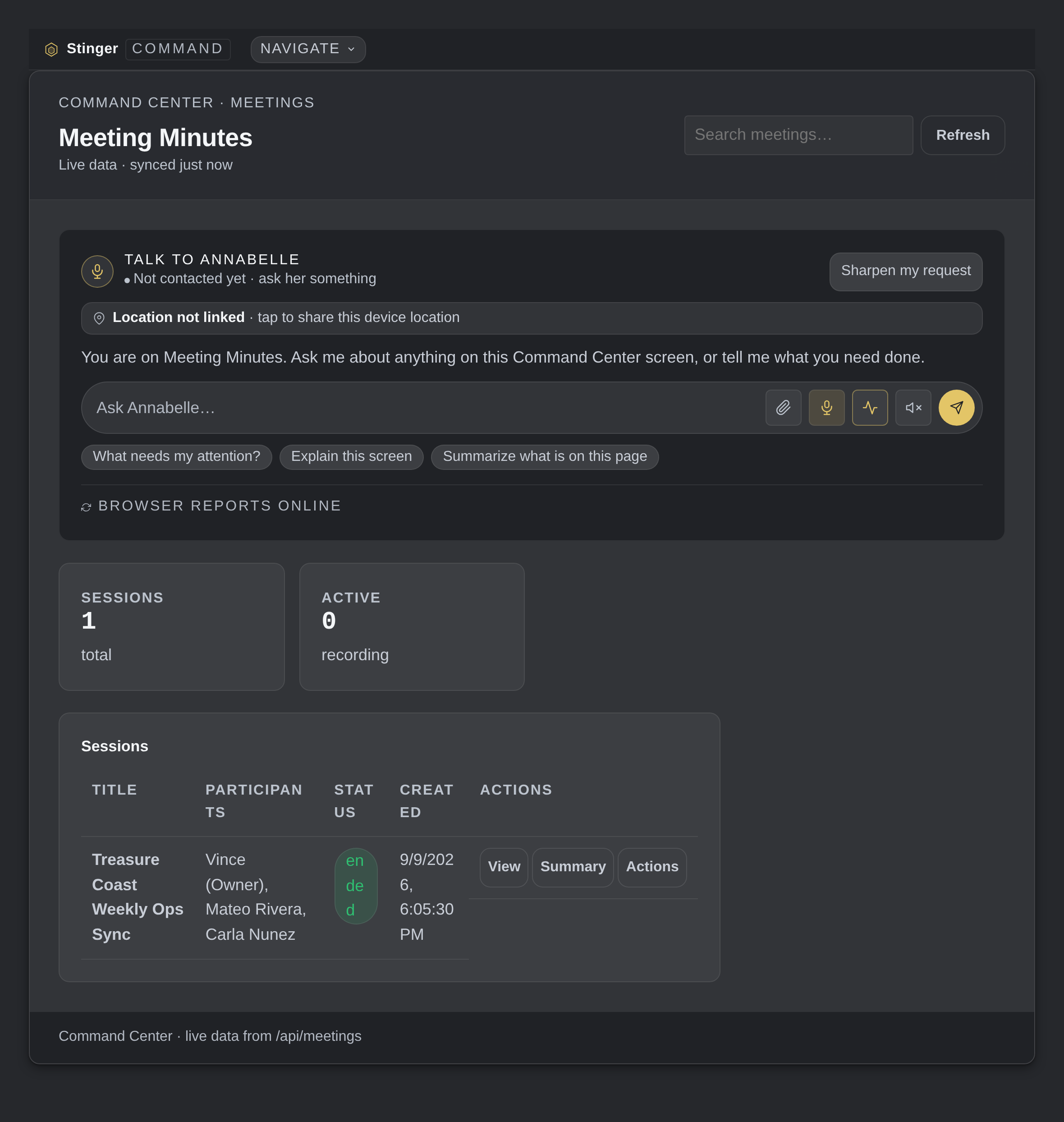The width and height of the screenshot is (1064, 1122).
Task: Click the SESSIONS total stat card
Action: tap(171, 626)
